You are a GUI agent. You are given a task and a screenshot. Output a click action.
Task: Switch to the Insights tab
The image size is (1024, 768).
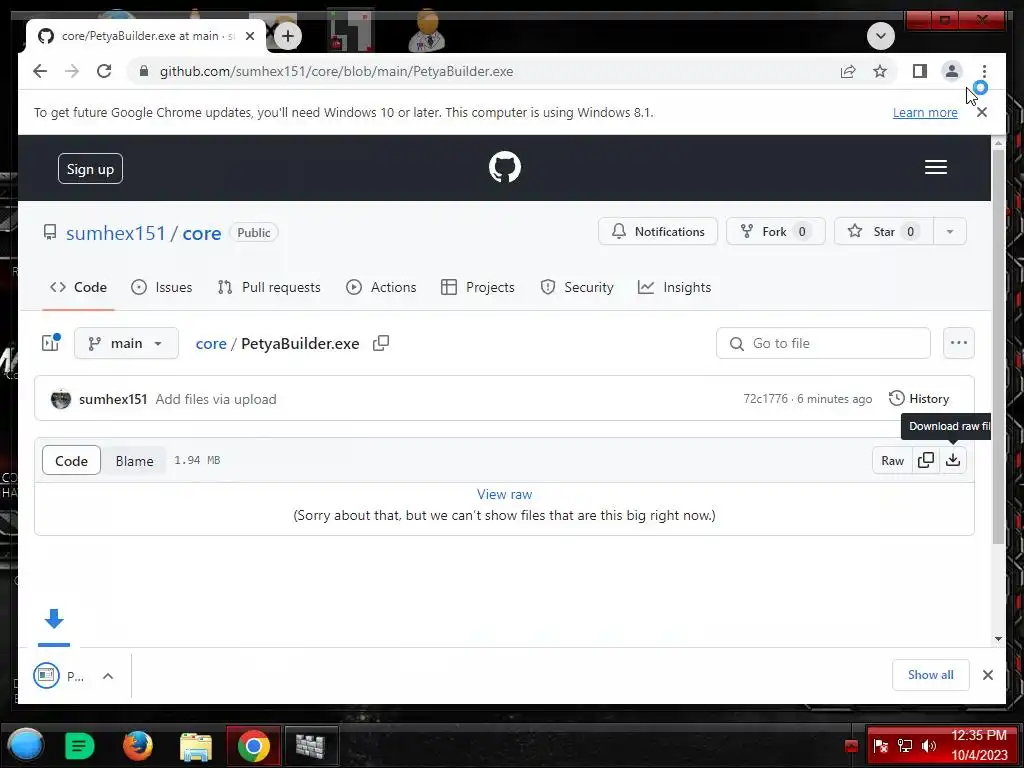(x=674, y=287)
